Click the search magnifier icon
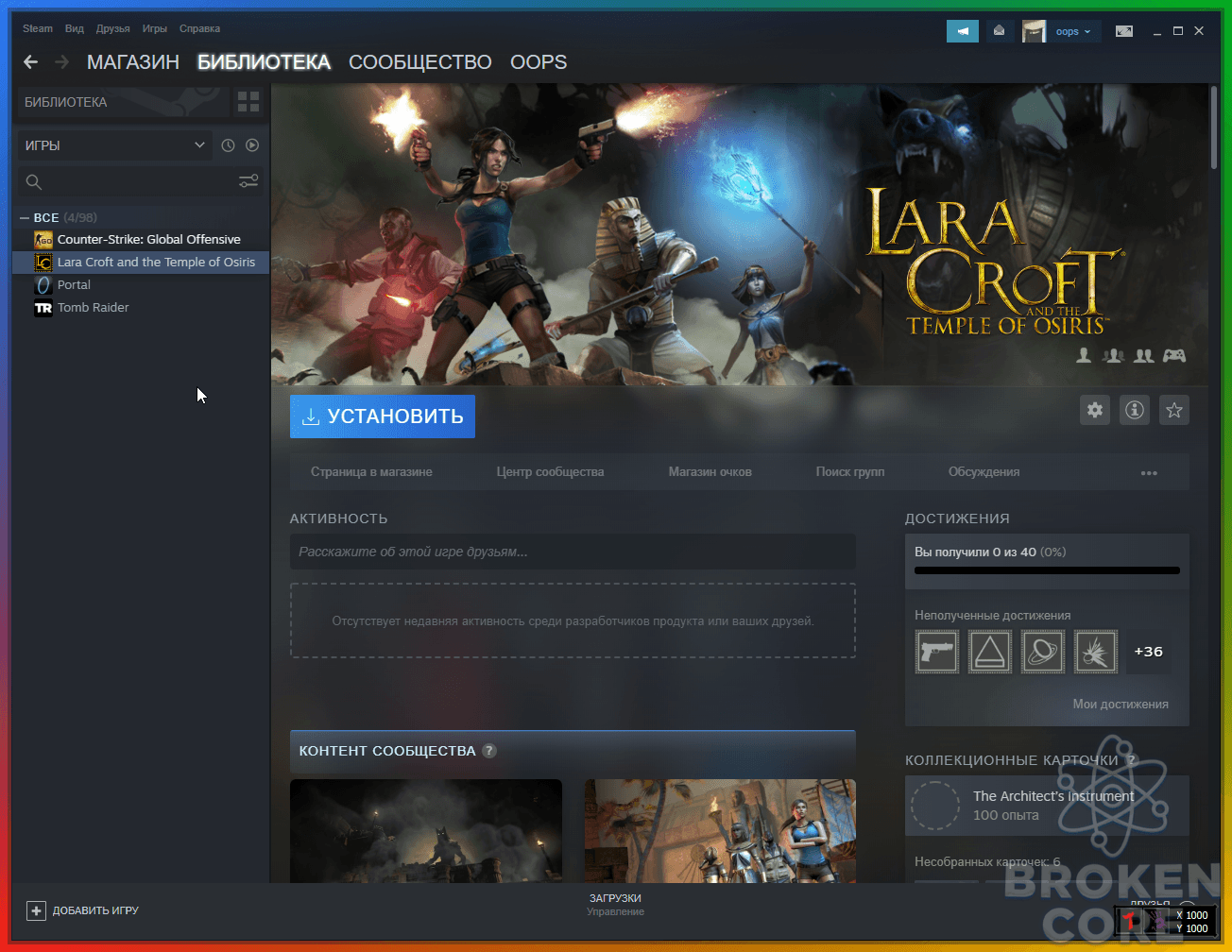The image size is (1232, 952). pyautogui.click(x=34, y=181)
